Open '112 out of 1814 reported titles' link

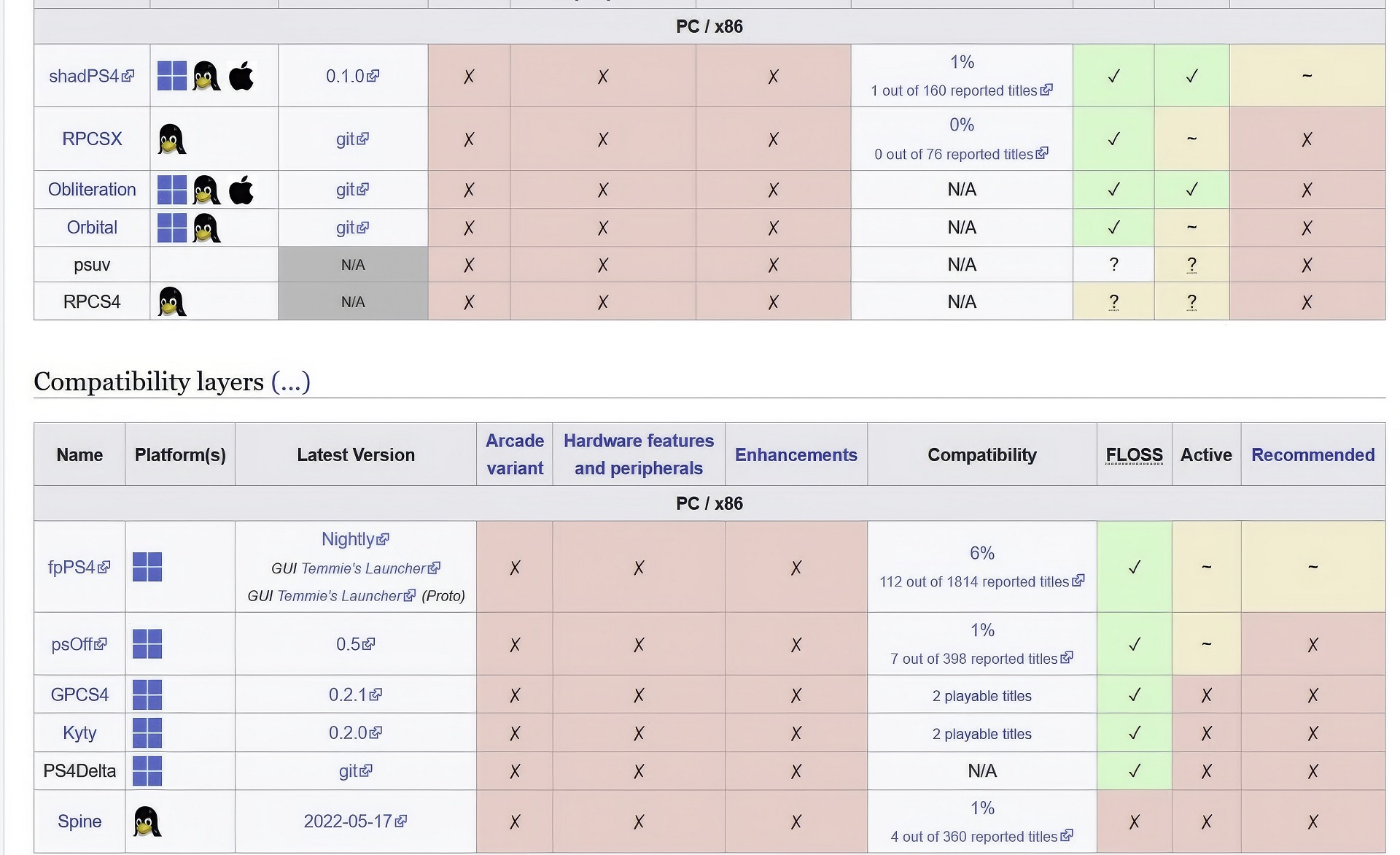[x=973, y=581]
